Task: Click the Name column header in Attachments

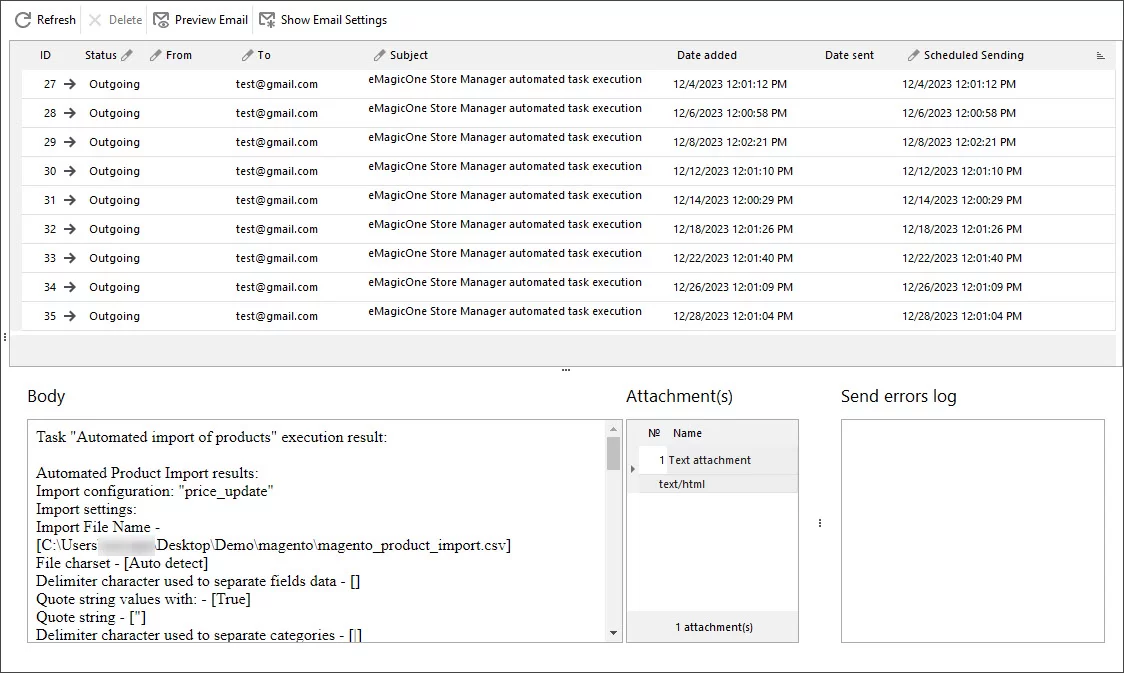Action: pyautogui.click(x=687, y=433)
